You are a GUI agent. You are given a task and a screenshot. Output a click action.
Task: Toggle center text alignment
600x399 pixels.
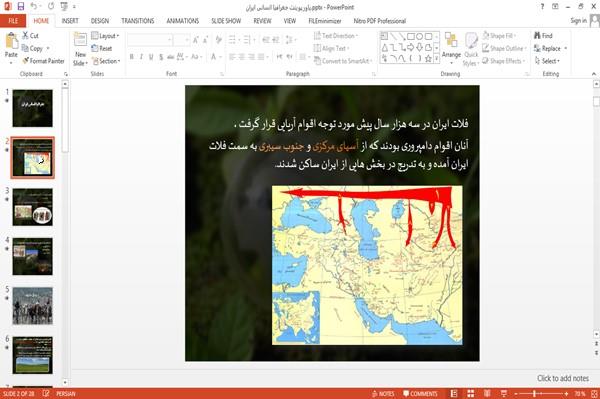[x=242, y=57]
